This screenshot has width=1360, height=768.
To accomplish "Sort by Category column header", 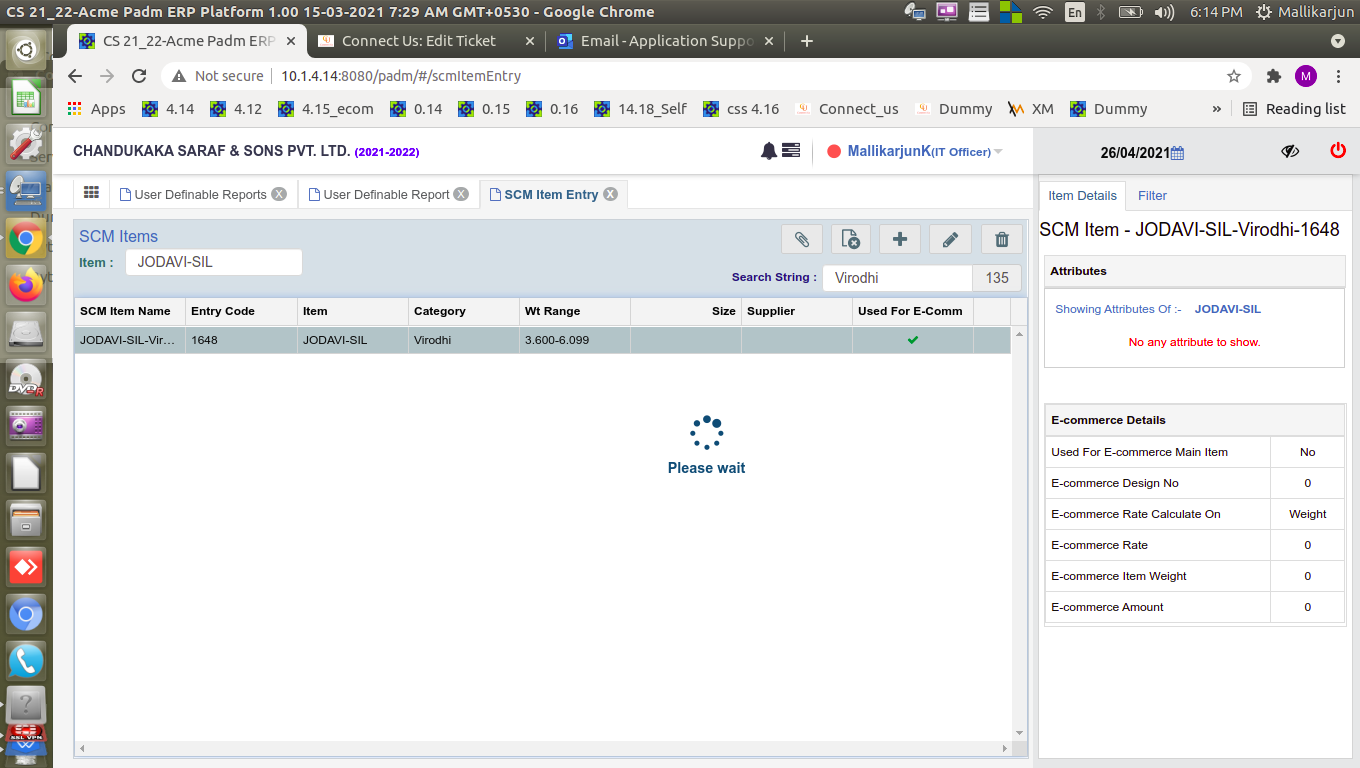I will point(464,311).
